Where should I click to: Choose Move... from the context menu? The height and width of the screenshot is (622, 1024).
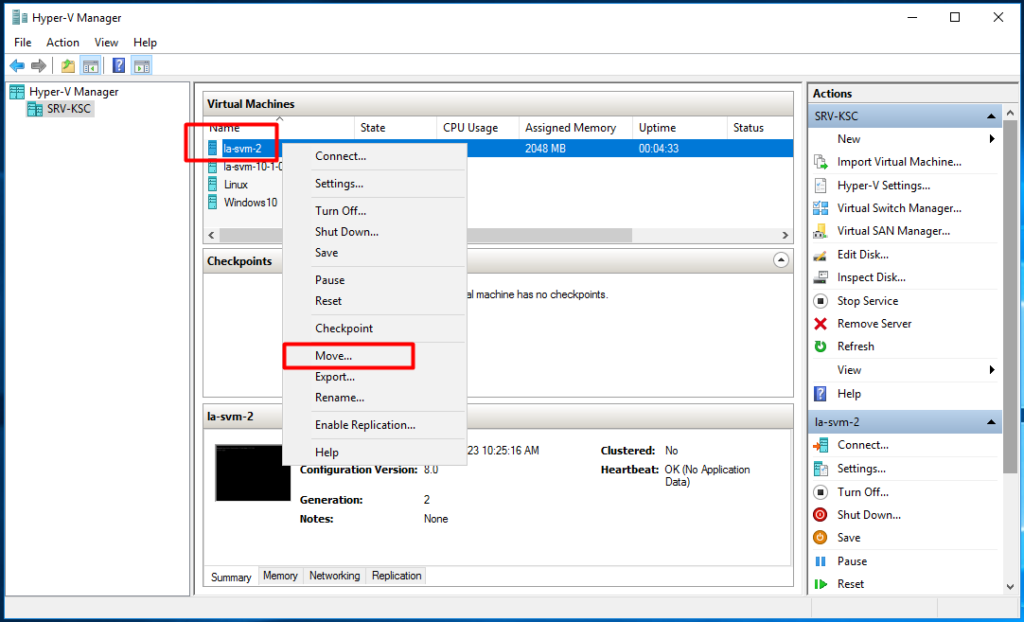click(x=374, y=356)
